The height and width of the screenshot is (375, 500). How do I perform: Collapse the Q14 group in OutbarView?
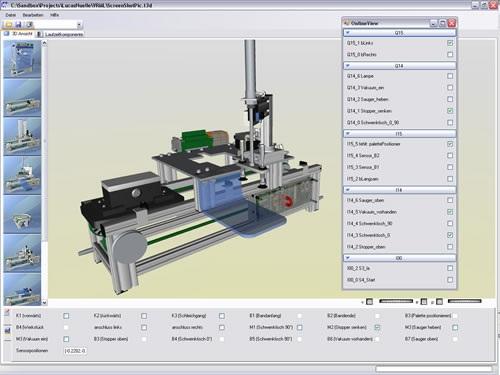tap(400, 66)
